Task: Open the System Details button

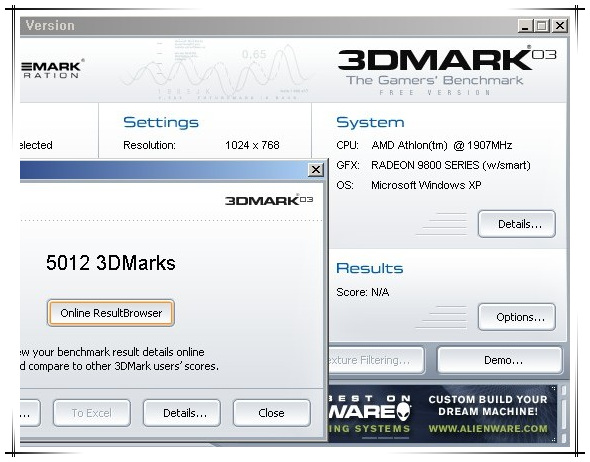Action: [x=517, y=224]
